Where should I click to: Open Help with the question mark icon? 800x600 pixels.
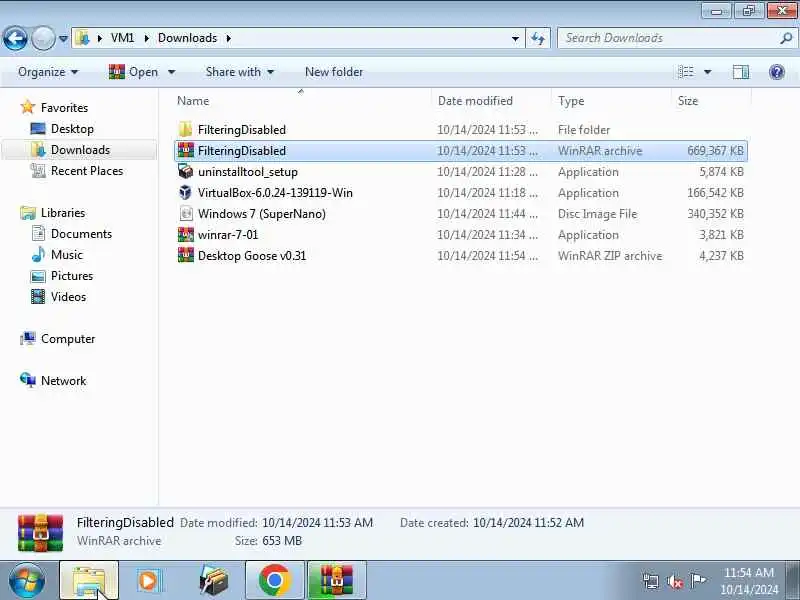click(777, 72)
